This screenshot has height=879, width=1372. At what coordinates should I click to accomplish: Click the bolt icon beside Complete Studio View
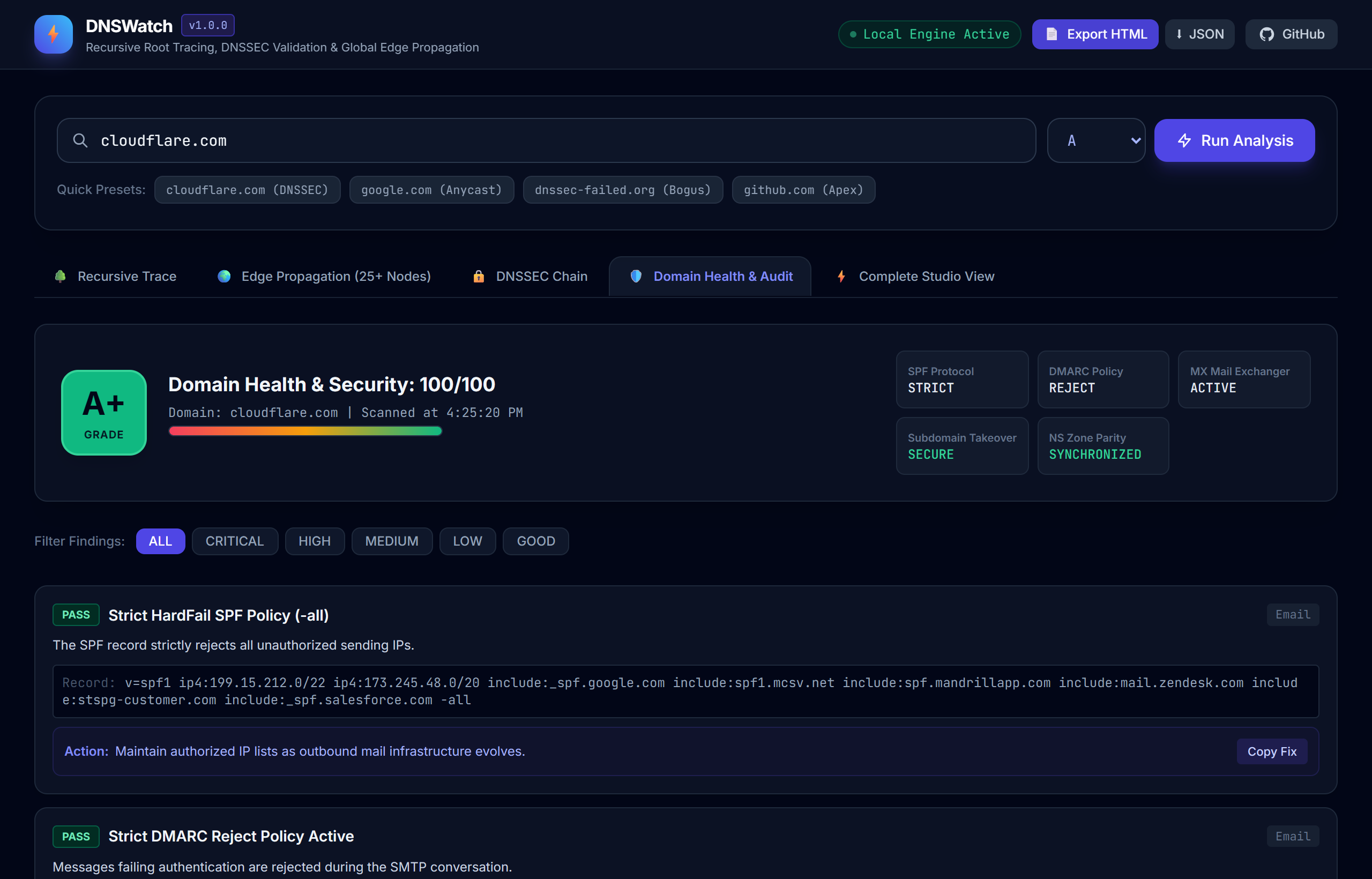coord(841,276)
